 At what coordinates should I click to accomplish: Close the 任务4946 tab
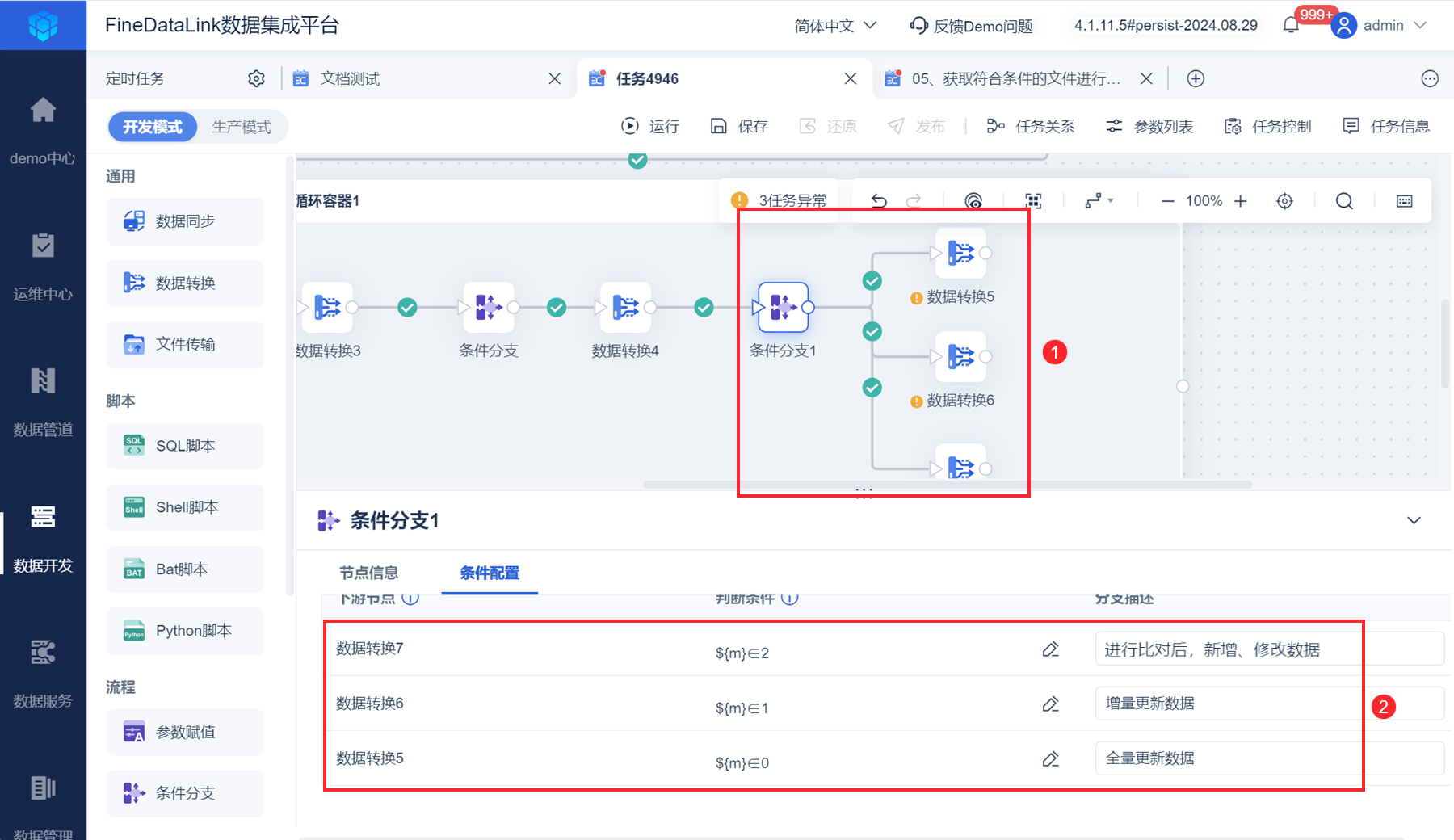(x=851, y=78)
